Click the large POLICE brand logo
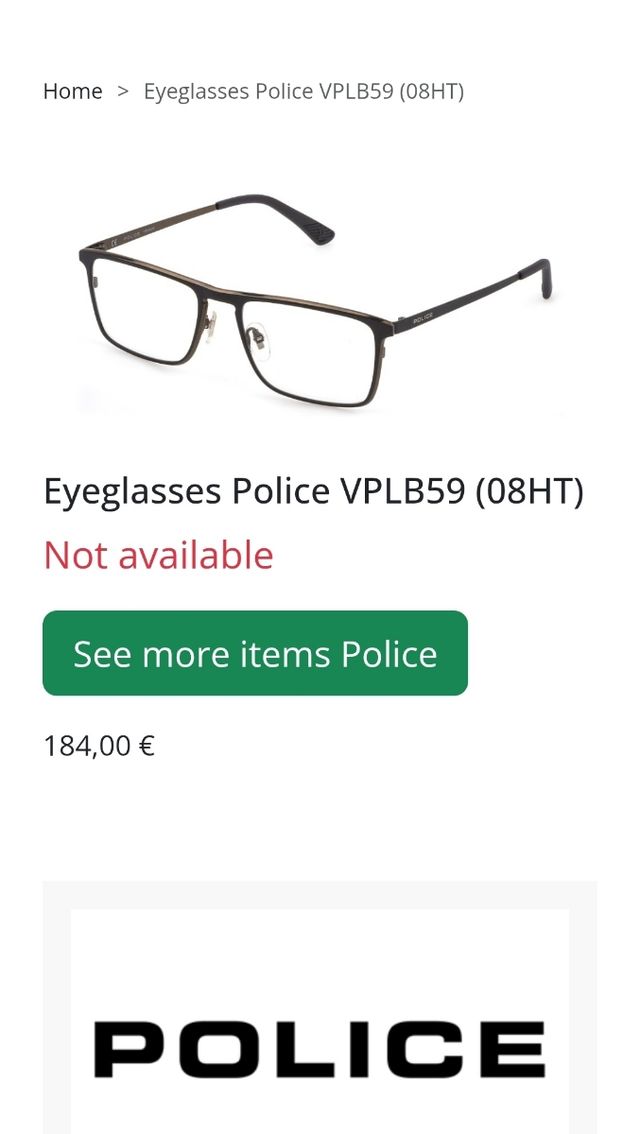Viewport: 640px width, 1134px height. 319,1049
